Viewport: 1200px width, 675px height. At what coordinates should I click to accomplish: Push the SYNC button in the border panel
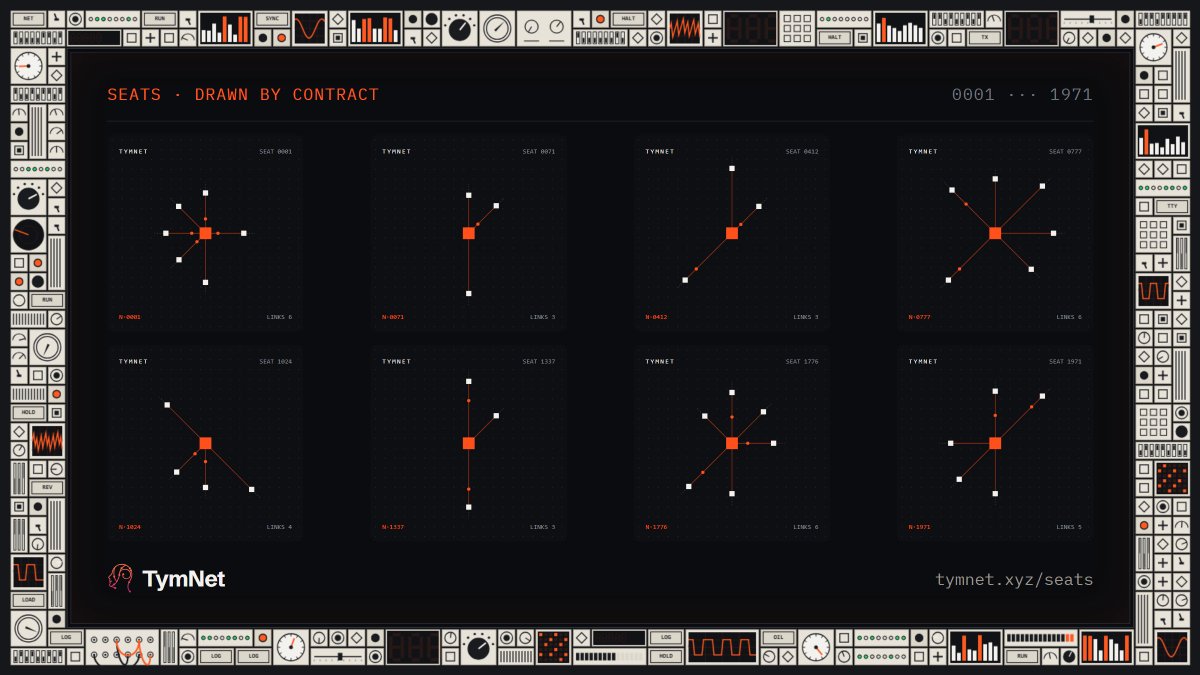coord(272,19)
